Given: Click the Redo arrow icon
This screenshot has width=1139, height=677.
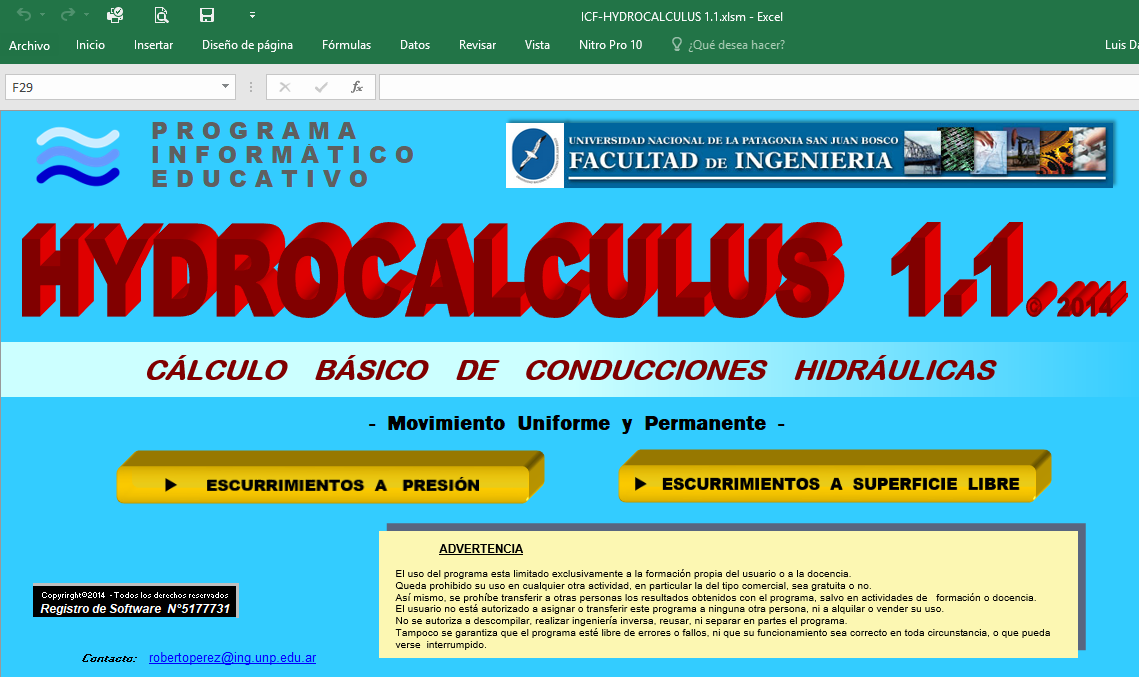Looking at the screenshot, I should pyautogui.click(x=68, y=15).
